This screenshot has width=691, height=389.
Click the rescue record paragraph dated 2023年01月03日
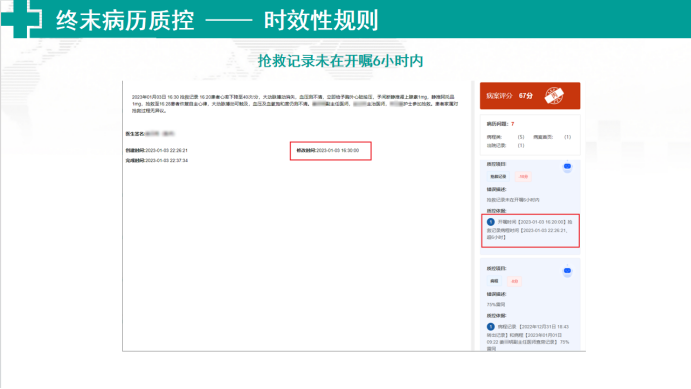295,104
